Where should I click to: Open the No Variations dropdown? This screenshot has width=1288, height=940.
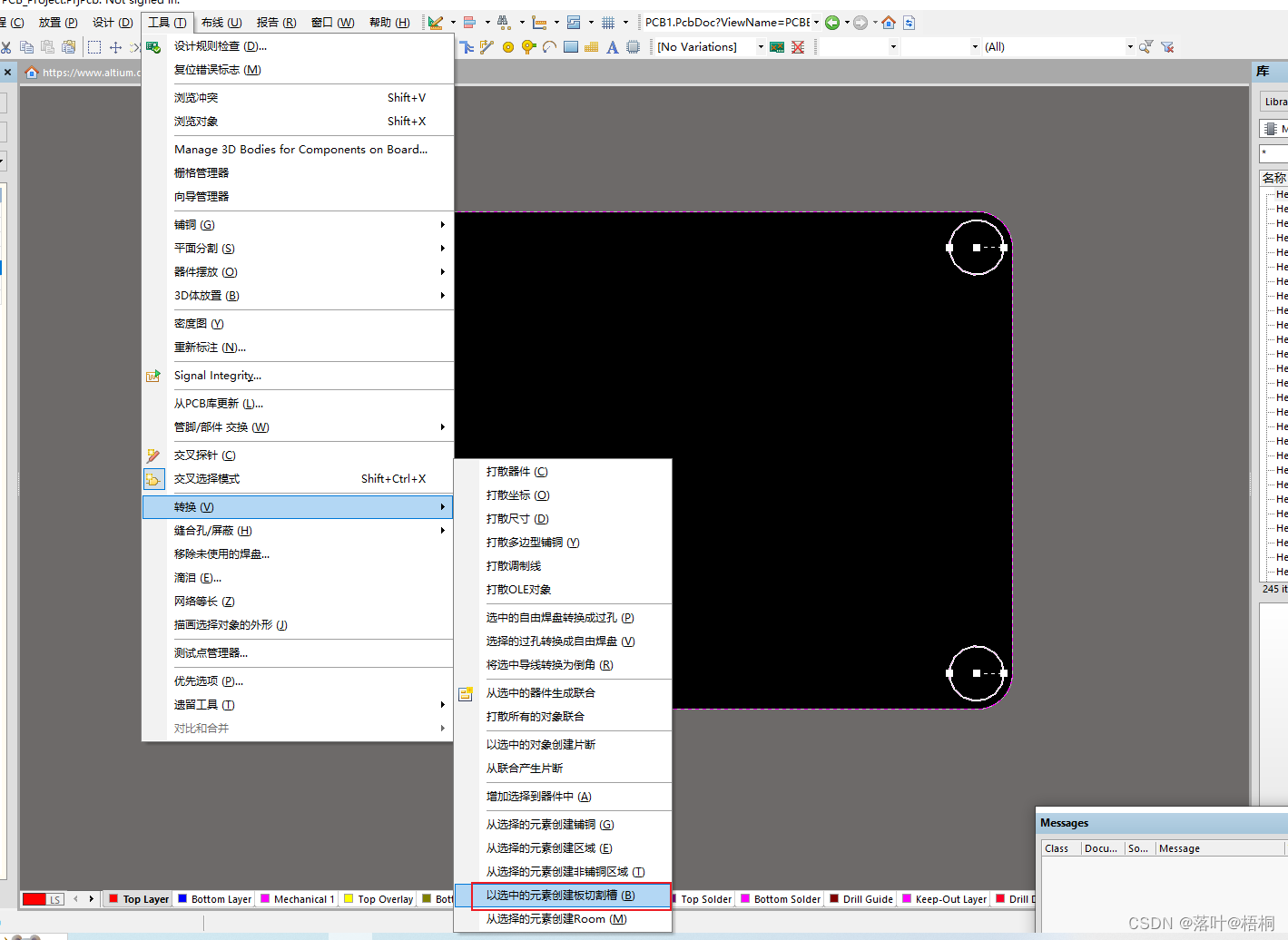pyautogui.click(x=761, y=47)
